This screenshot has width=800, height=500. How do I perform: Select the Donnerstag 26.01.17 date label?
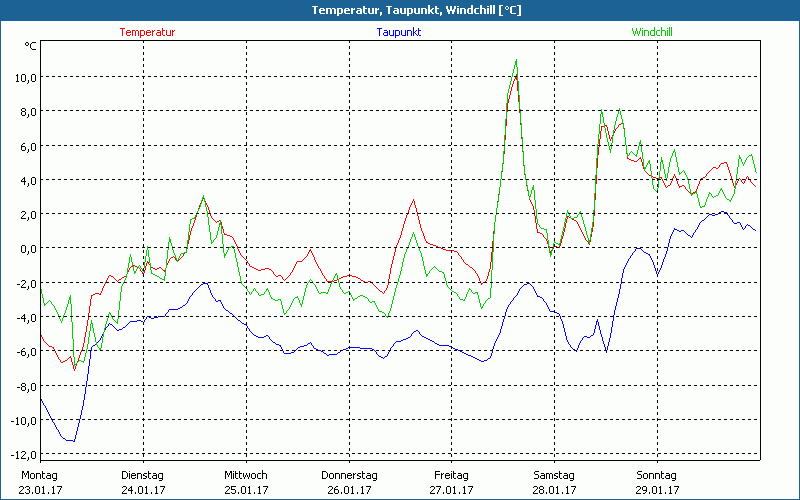pyautogui.click(x=348, y=482)
